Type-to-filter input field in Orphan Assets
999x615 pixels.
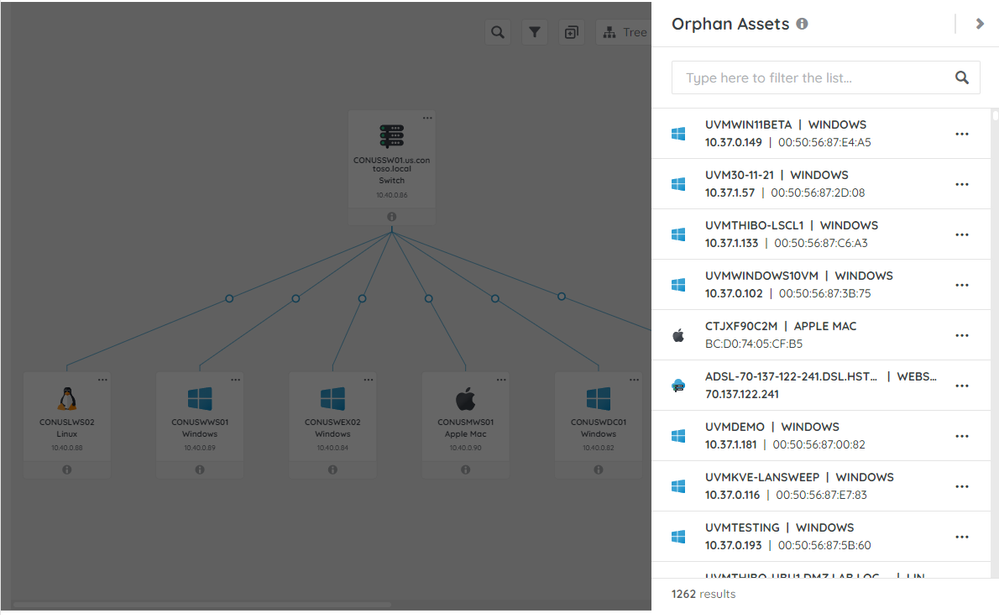coord(810,78)
